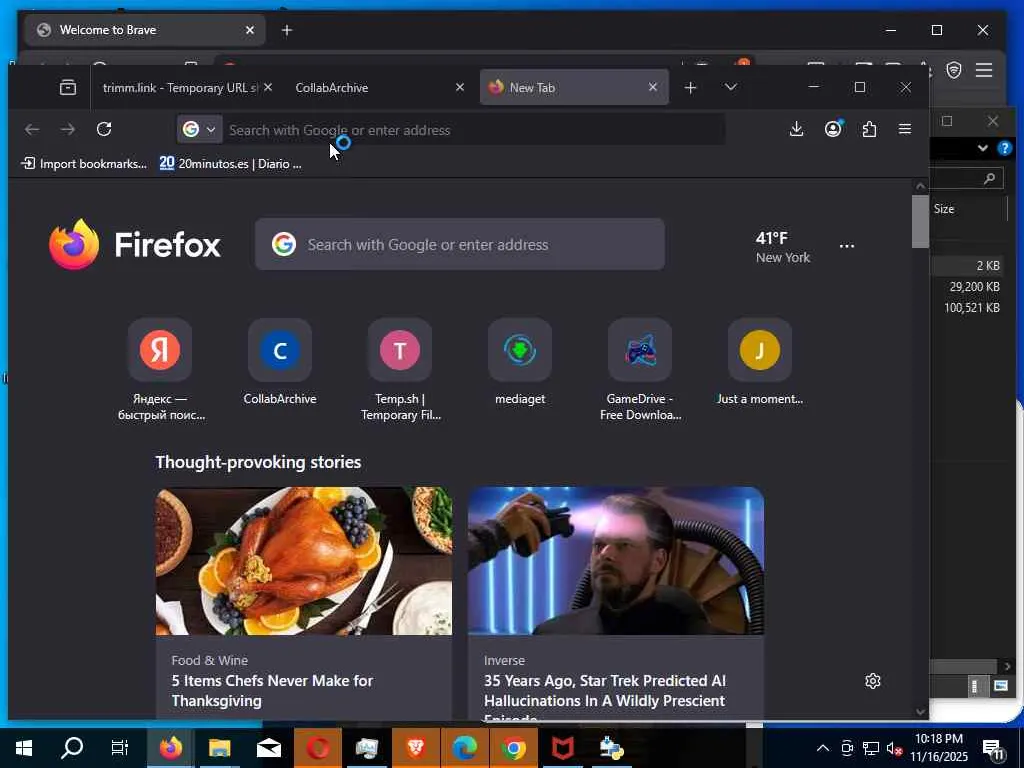
Task: Click help icon in background window
Action: point(1004,148)
